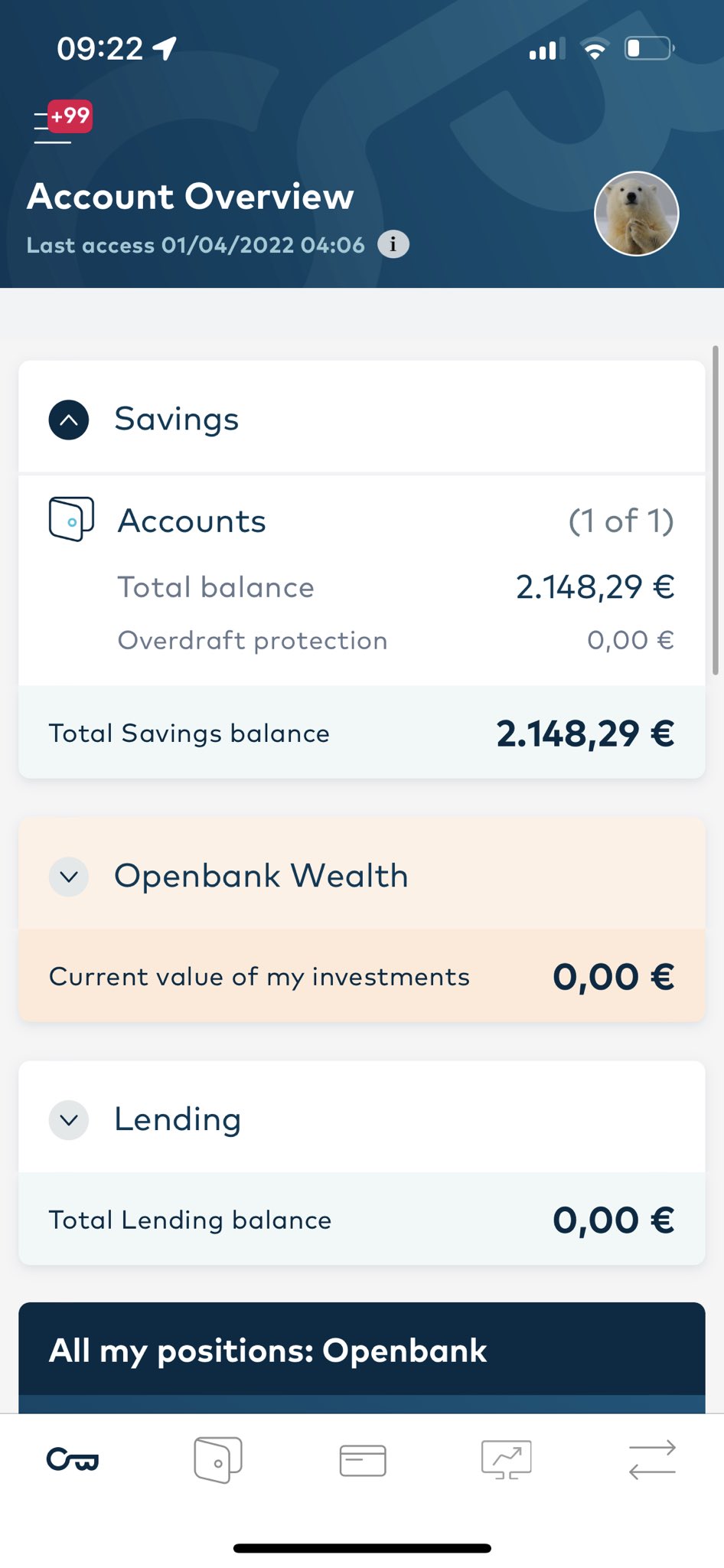Switch to the wallet accounts tab

pyautogui.click(x=218, y=1460)
